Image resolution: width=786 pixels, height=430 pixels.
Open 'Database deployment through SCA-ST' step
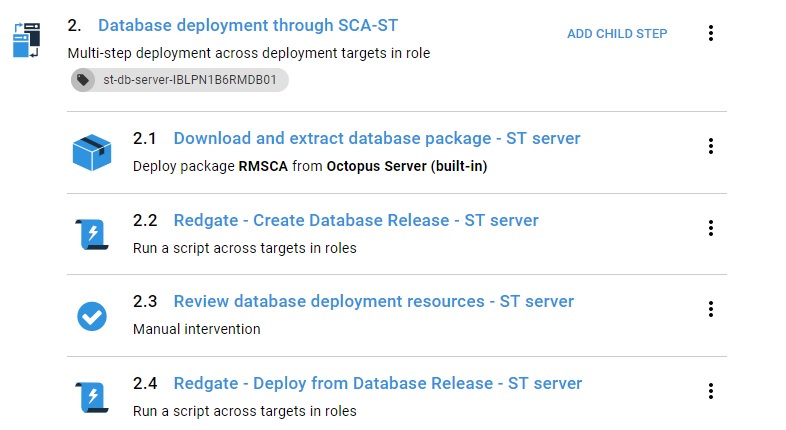pos(248,25)
